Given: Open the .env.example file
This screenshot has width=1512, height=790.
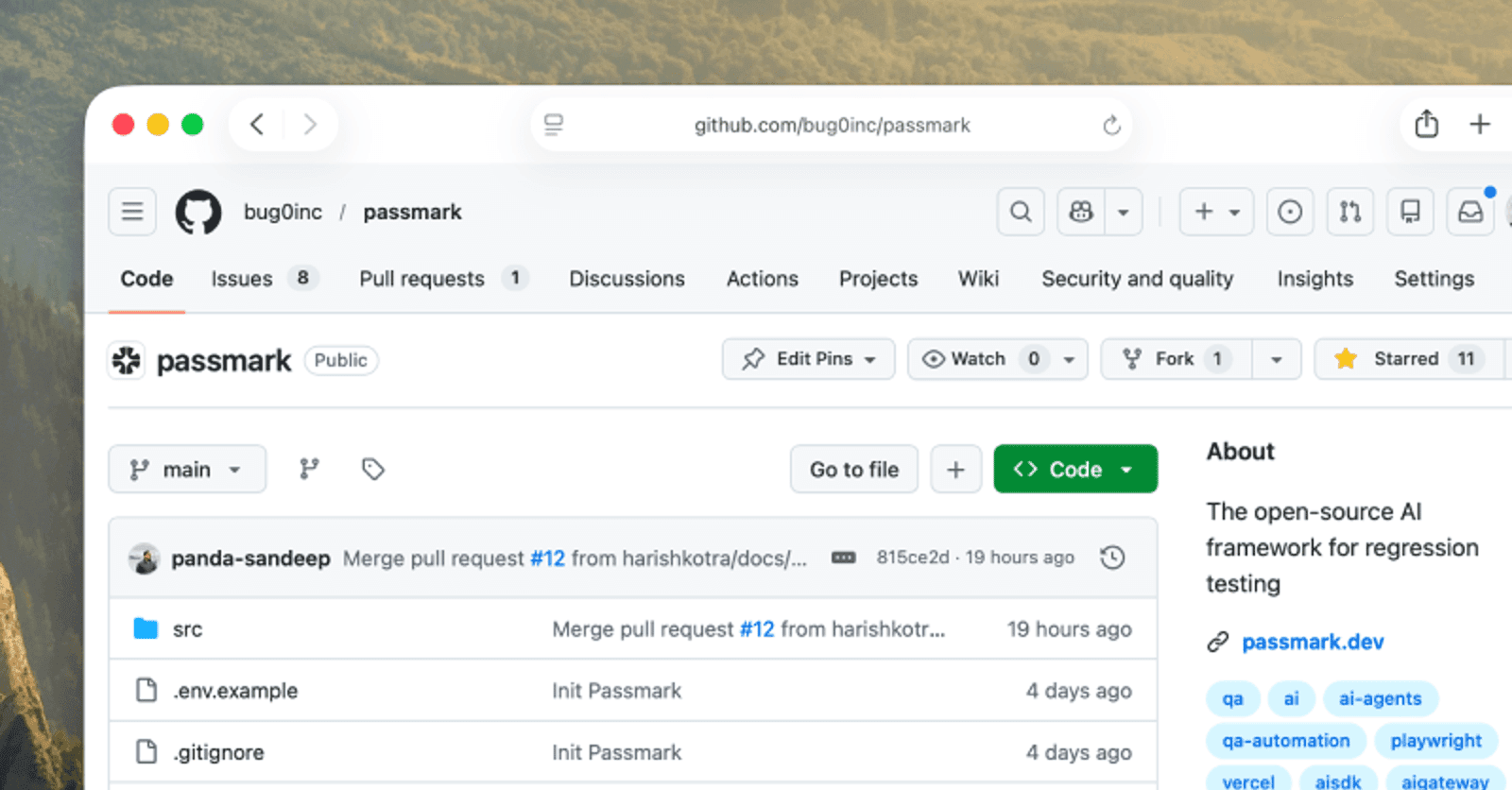Looking at the screenshot, I should [235, 691].
